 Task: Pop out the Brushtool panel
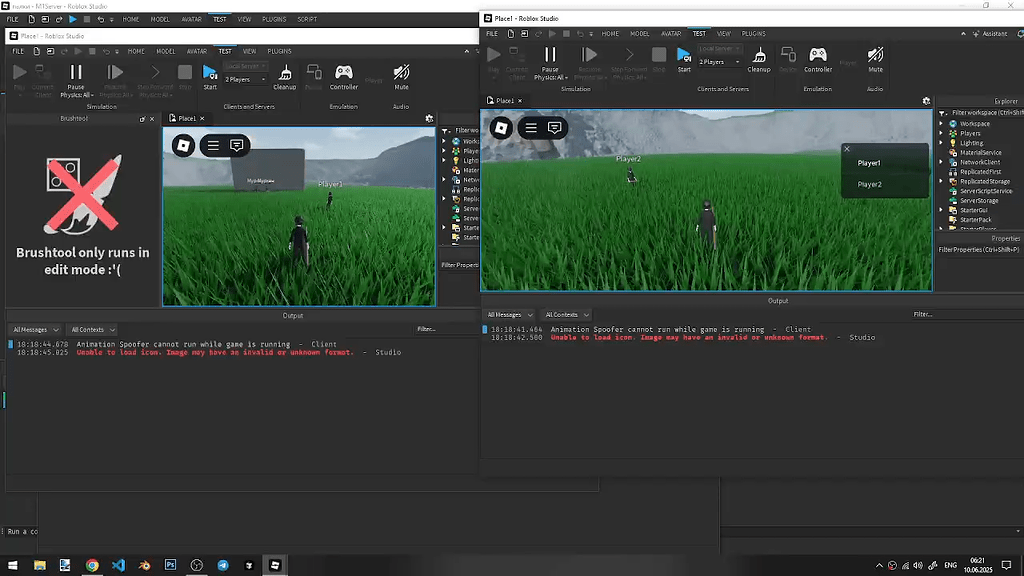tap(142, 119)
